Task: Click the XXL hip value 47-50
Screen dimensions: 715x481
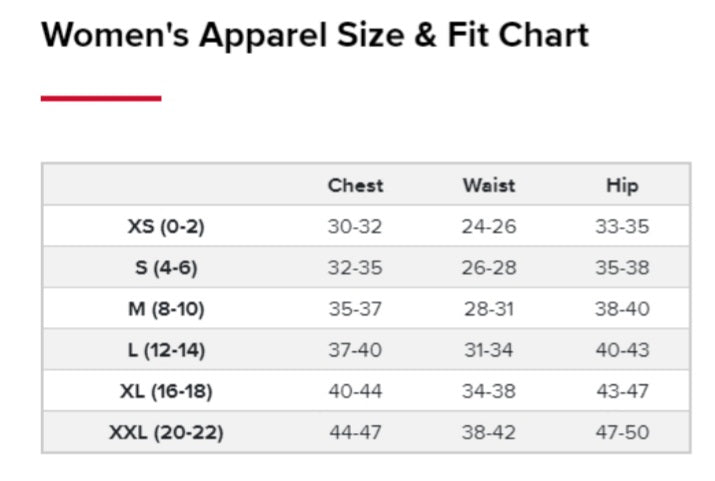Action: [x=622, y=433]
